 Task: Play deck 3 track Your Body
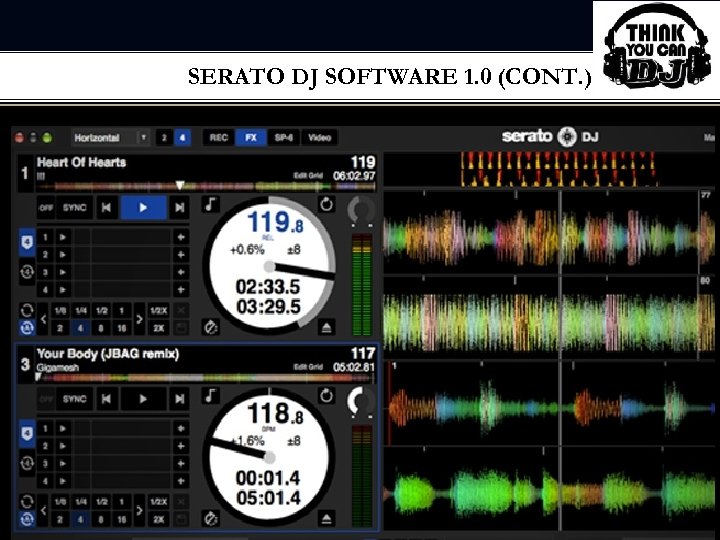click(143, 399)
